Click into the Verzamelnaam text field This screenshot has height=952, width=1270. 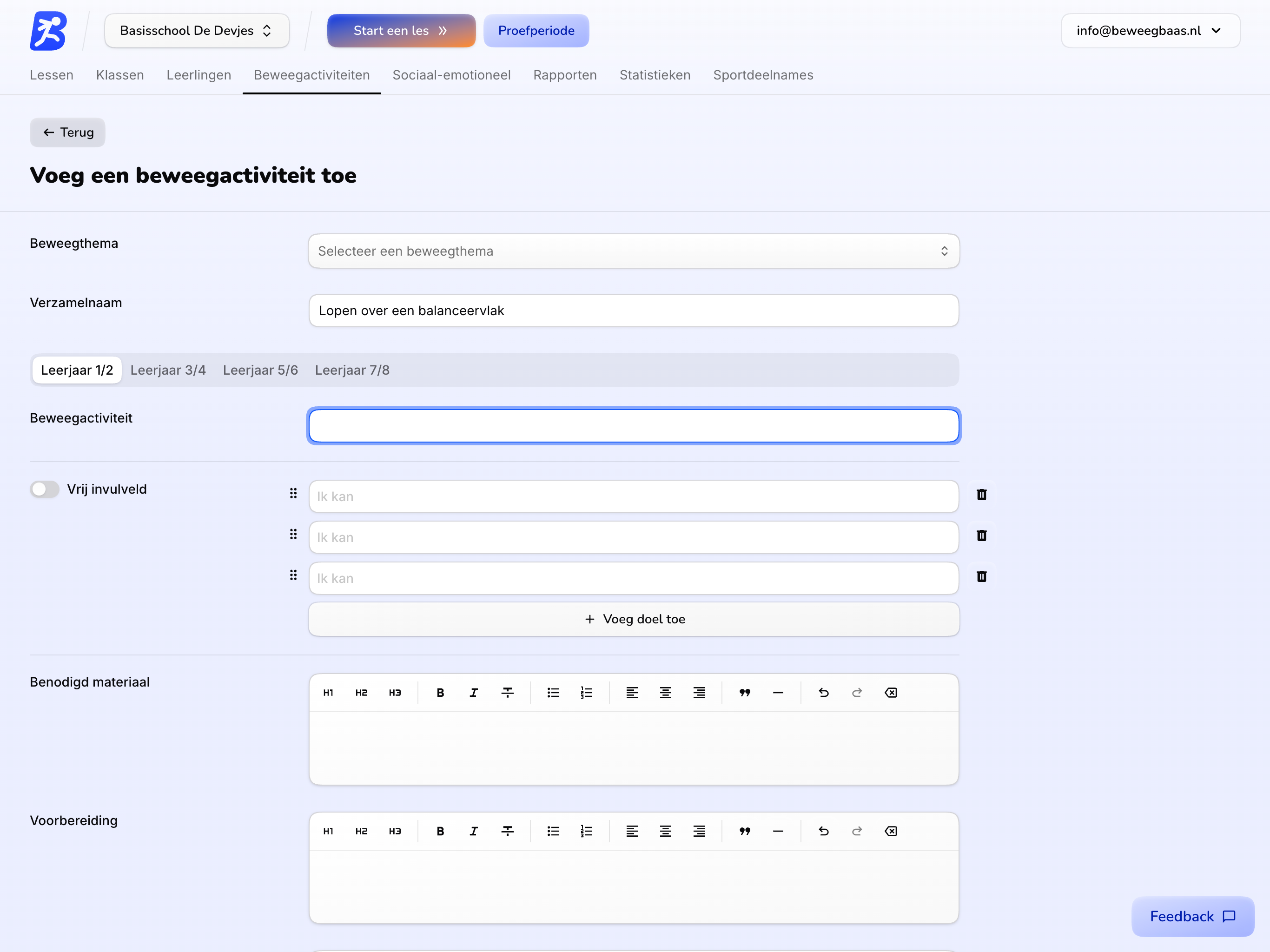[633, 311]
